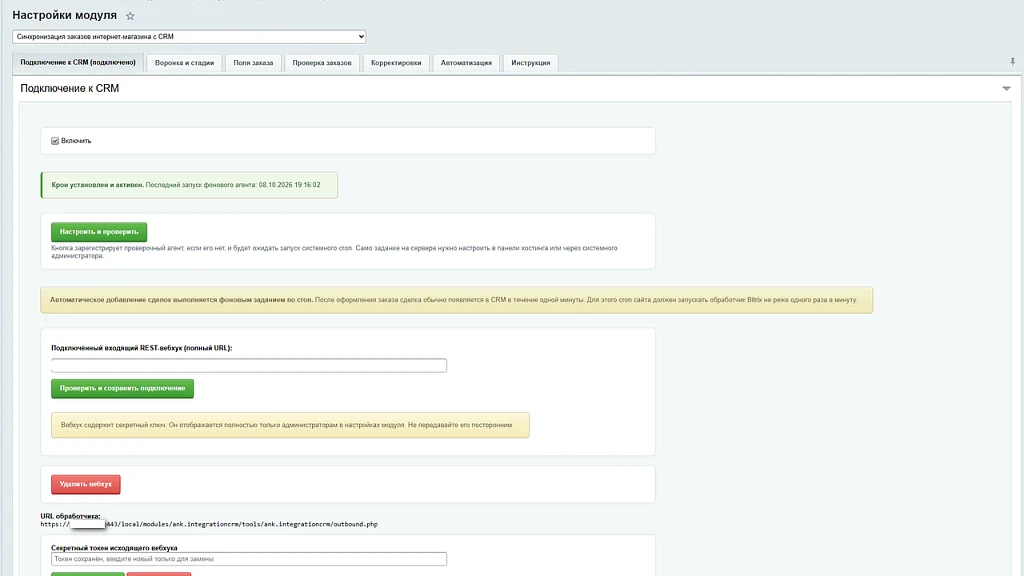The image size is (1024, 576).
Task: Focus the Секретный токен исходящего вебхука field
Action: [x=249, y=559]
